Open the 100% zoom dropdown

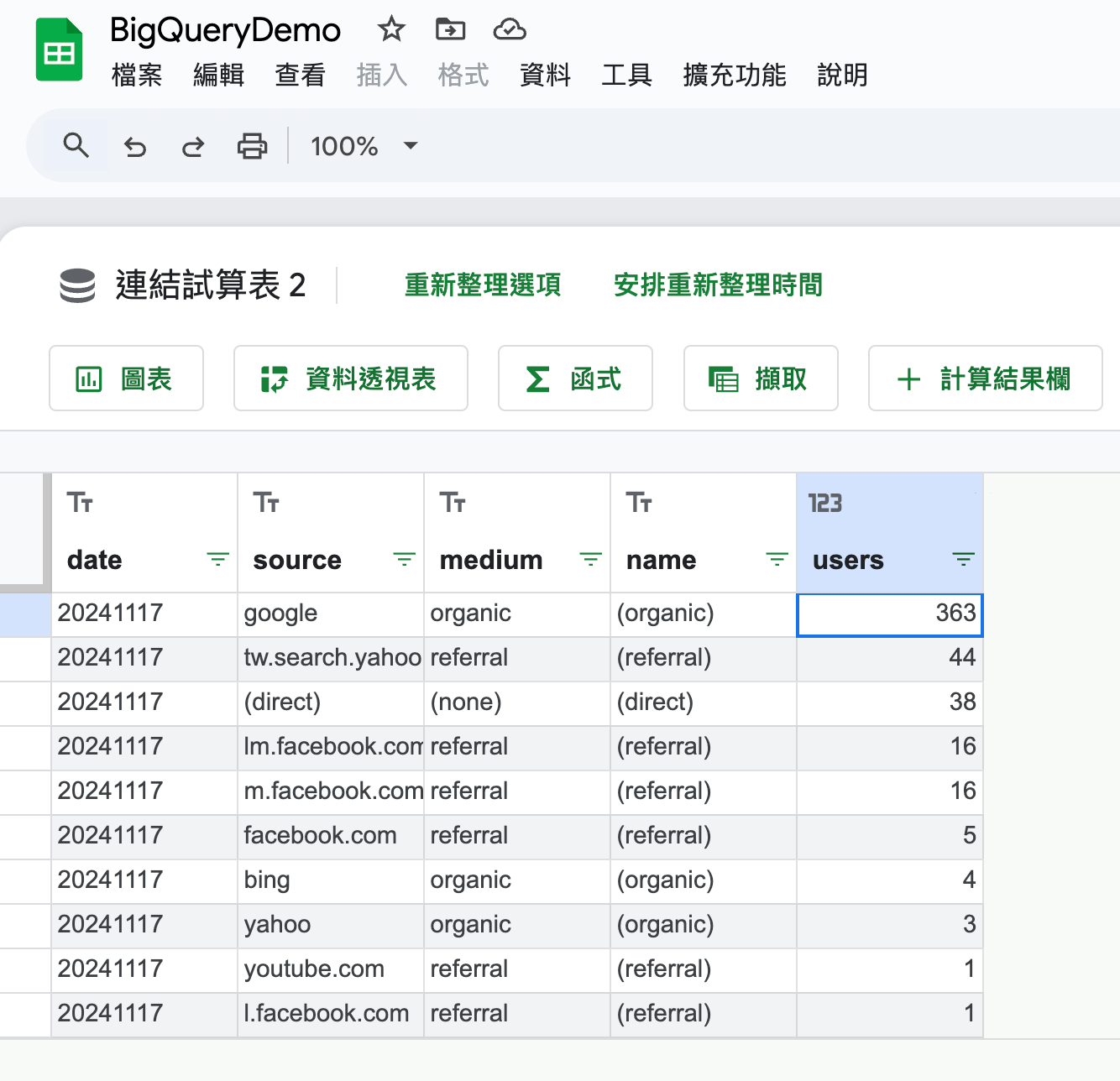(x=364, y=147)
